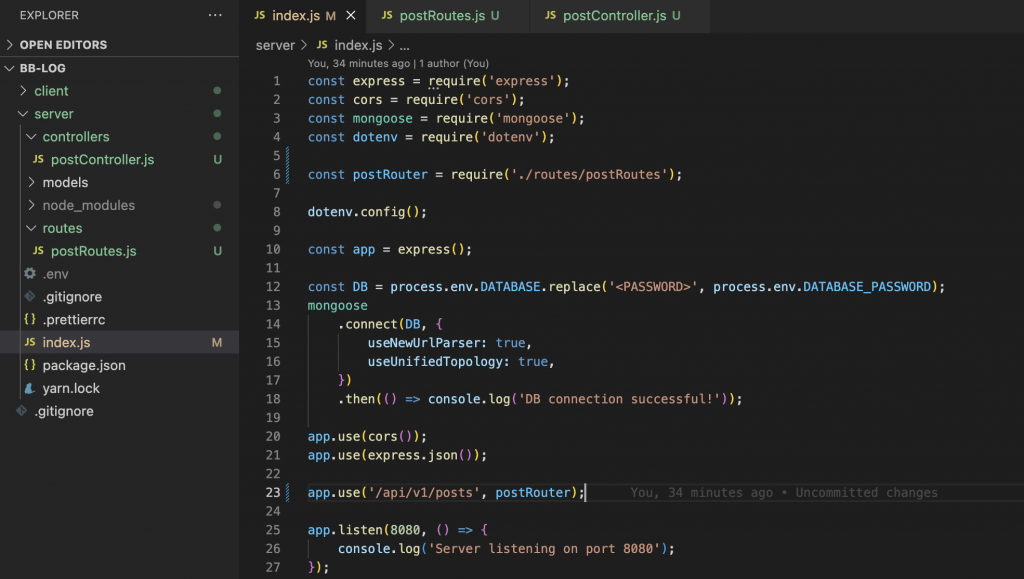Click 'dotenv.config();' on line 8
This screenshot has width=1024, height=579.
click(367, 212)
